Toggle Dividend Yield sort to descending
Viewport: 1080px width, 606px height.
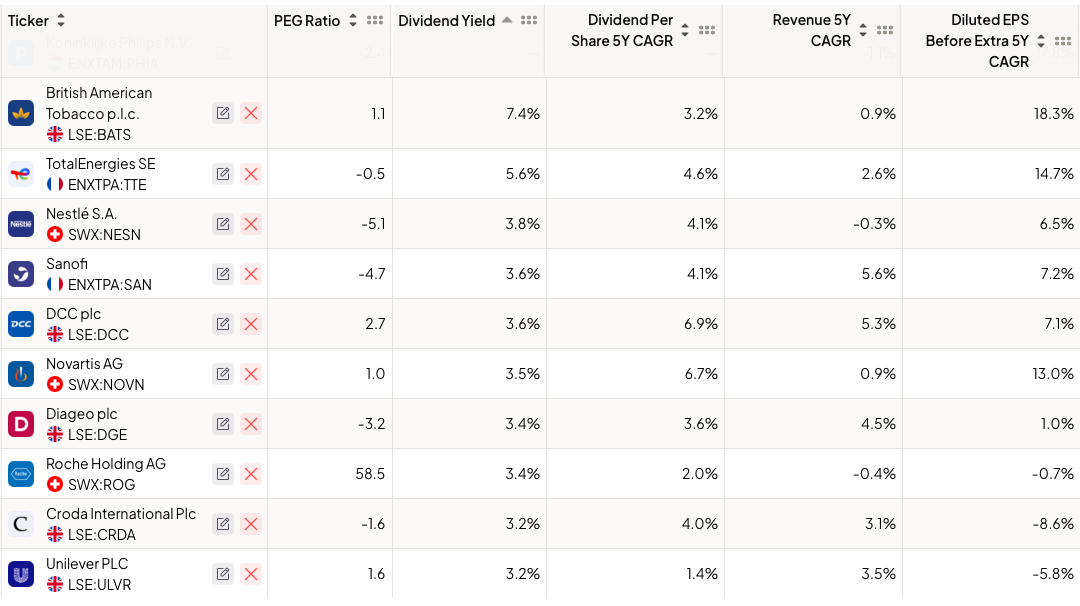pos(507,20)
